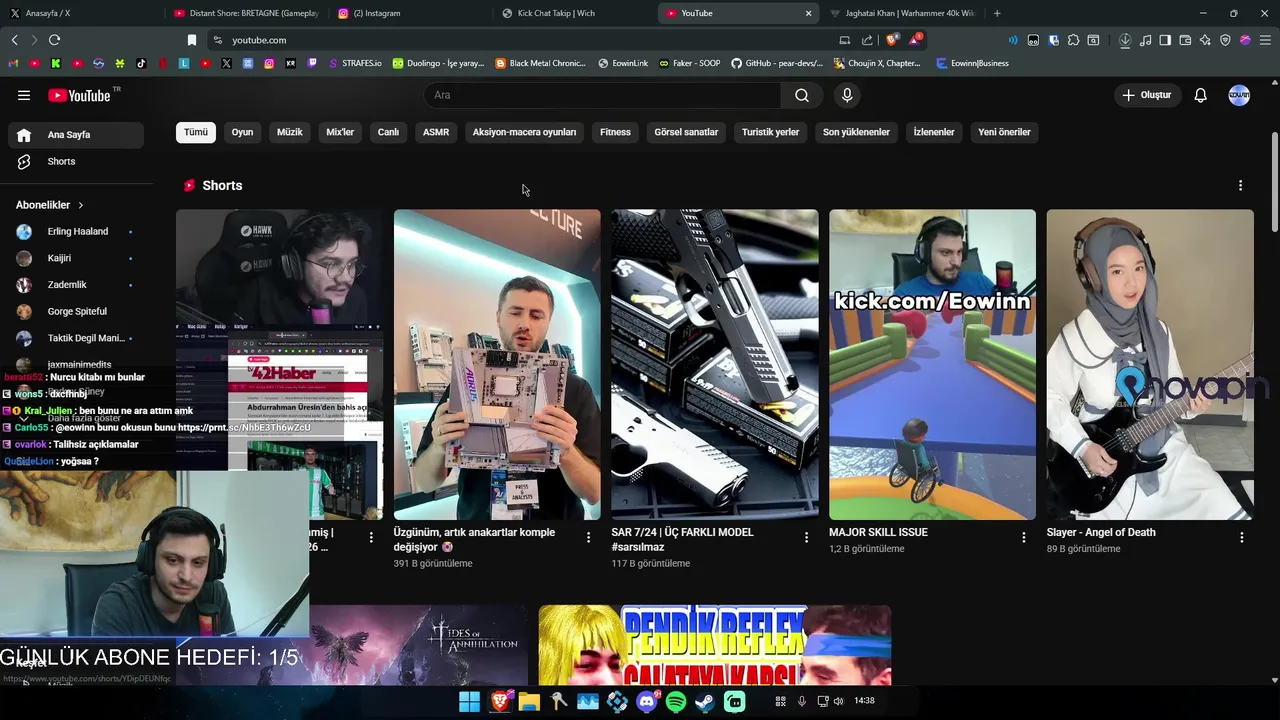Open Spotify from the taskbar

coord(676,702)
